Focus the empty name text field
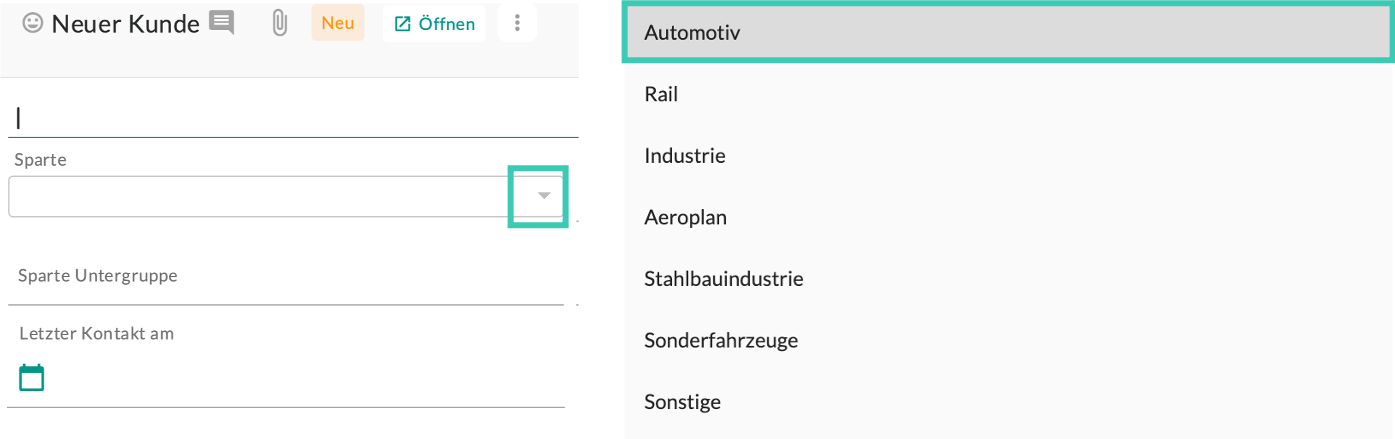The height and width of the screenshot is (439, 1395). click(290, 118)
